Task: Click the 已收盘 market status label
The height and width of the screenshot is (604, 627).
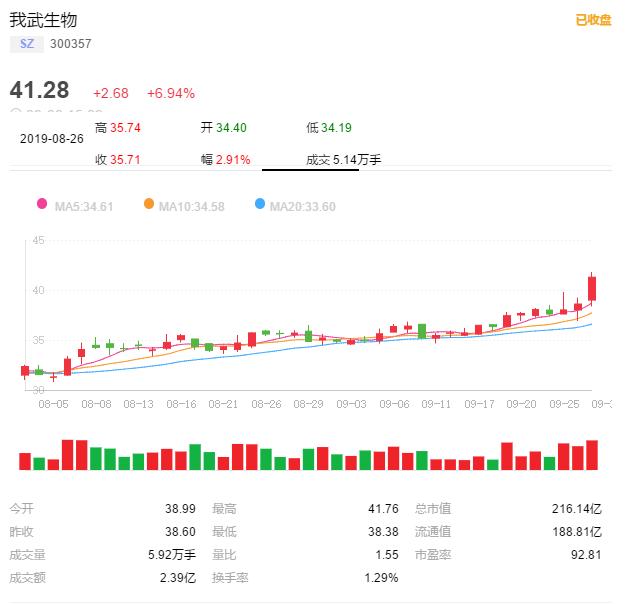Action: coord(593,20)
